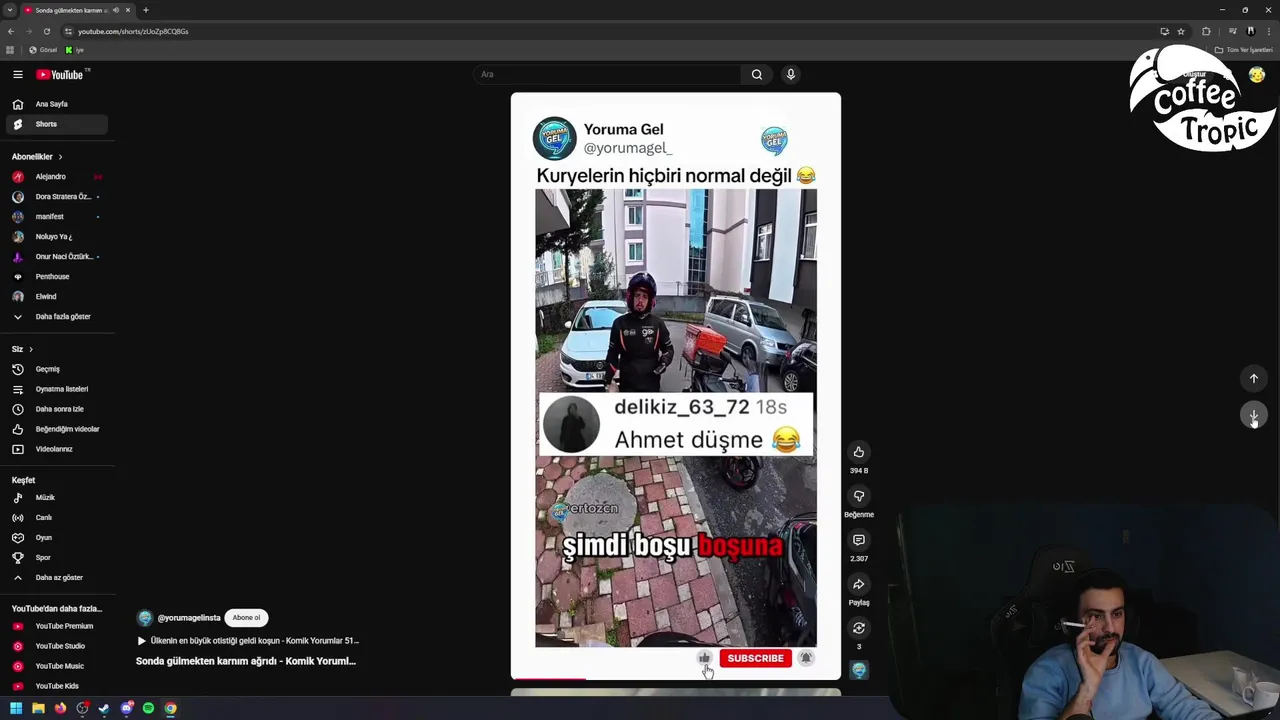Dislike the short with thumbs-down
Viewport: 1280px width, 720px height.
pos(858,496)
